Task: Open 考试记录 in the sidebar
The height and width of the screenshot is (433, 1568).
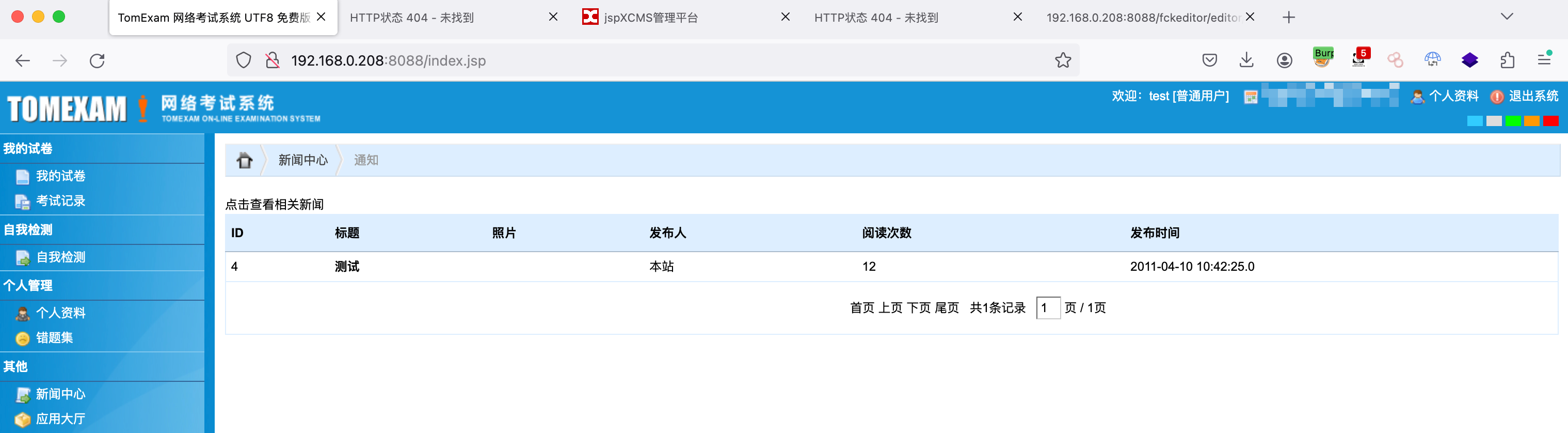Action: (60, 201)
